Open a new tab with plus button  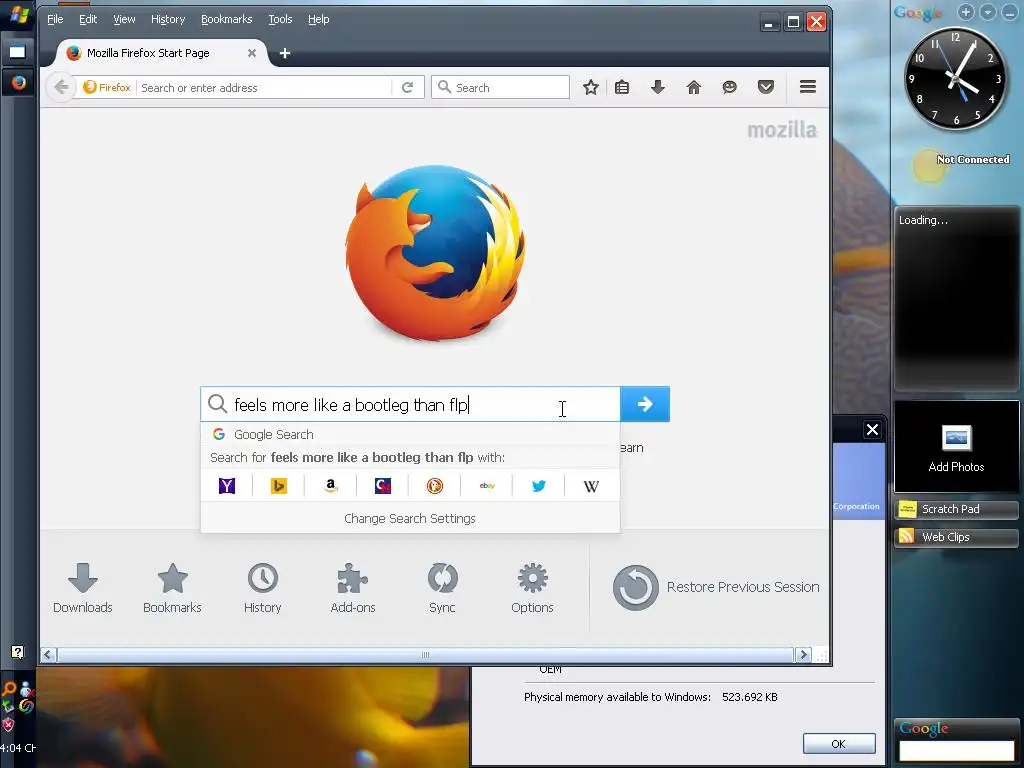pyautogui.click(x=285, y=53)
